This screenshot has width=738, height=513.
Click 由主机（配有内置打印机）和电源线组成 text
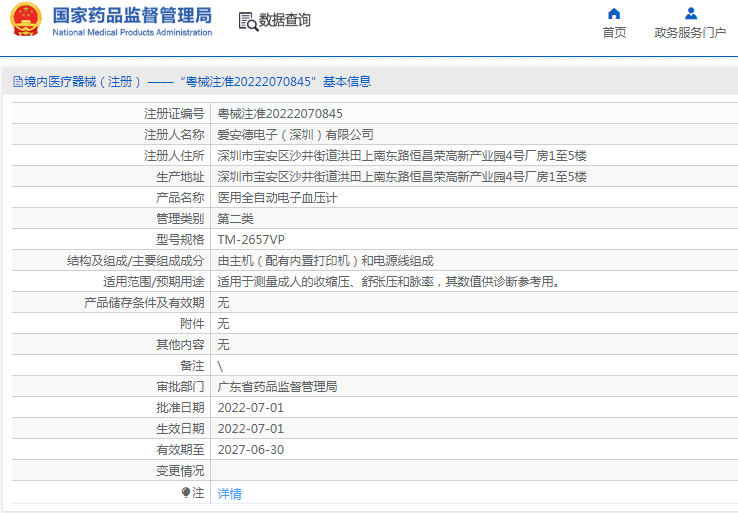325,261
